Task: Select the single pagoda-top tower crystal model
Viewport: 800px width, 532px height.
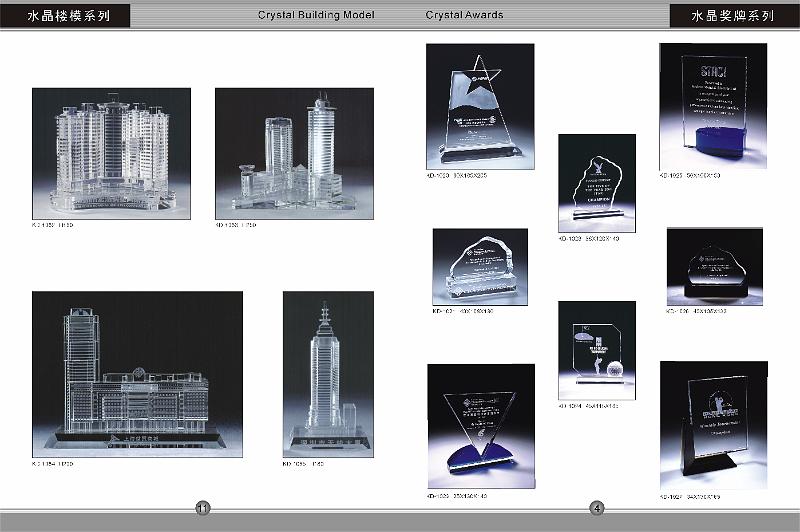Action: tap(320, 374)
